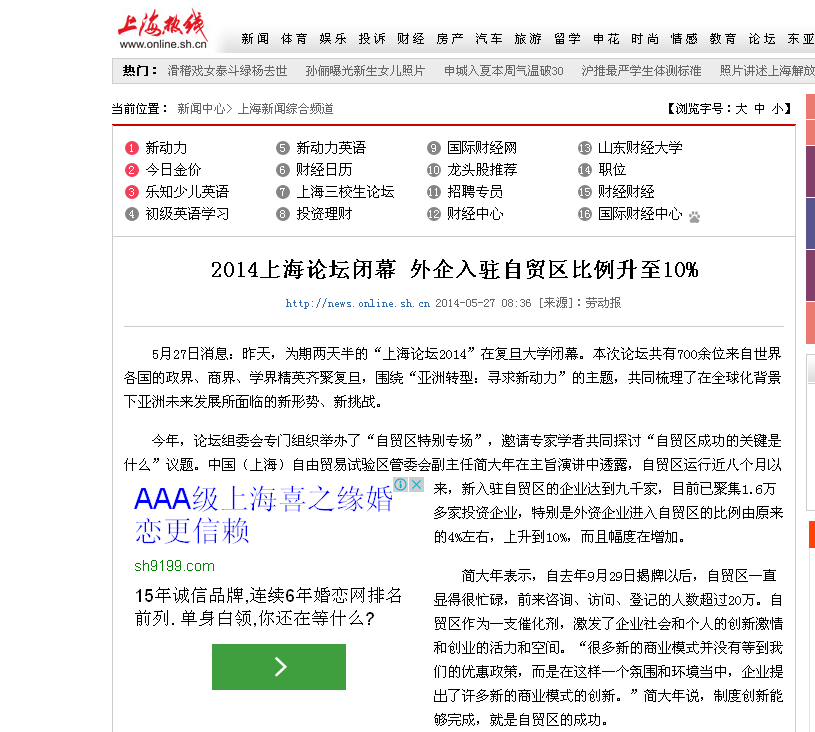Open sponsored link 乐知少儿英语
Viewport: 815px width, 732px height.
(187, 192)
